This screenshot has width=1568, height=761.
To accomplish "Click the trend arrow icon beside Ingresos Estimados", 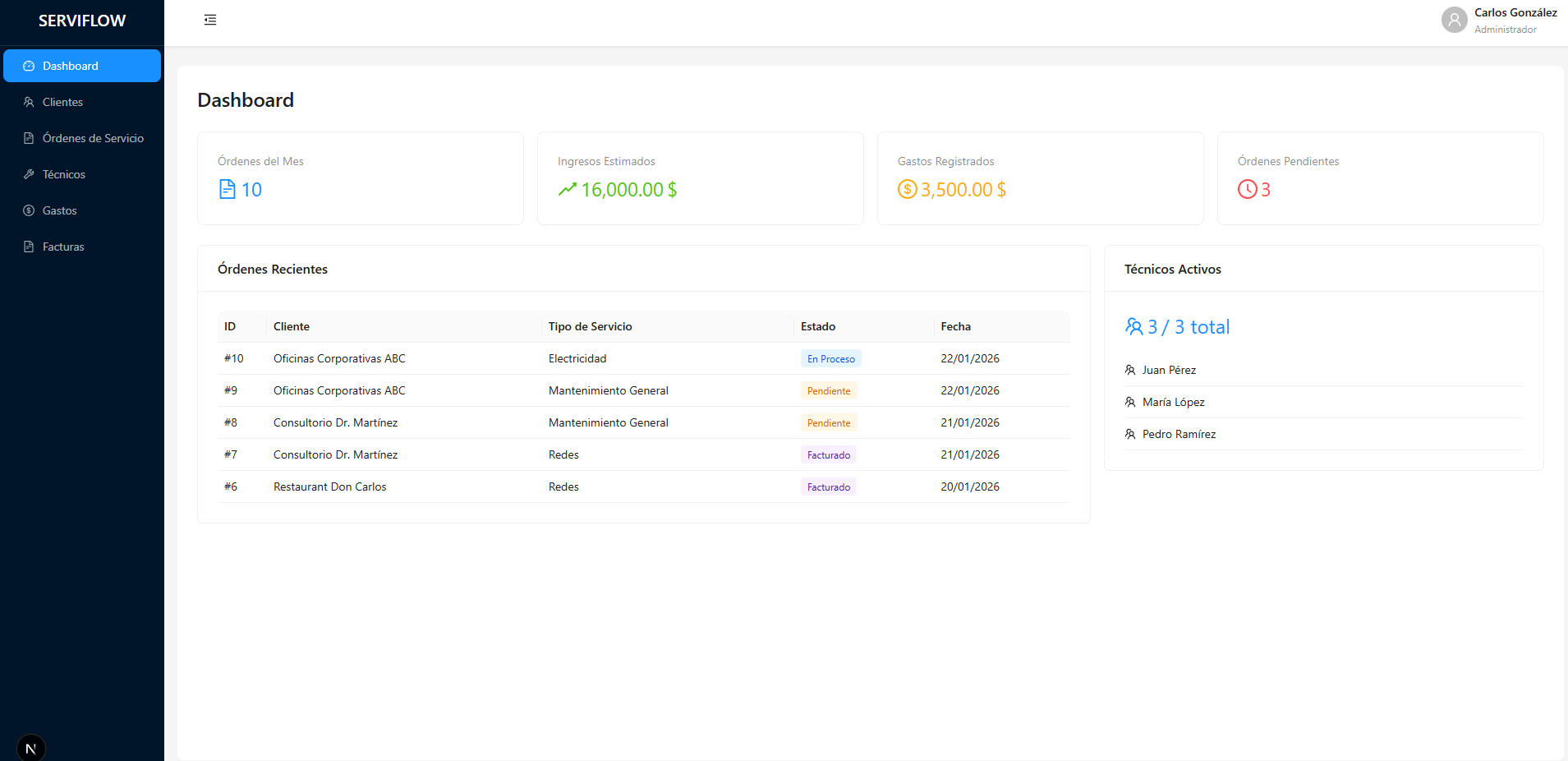I will (x=566, y=189).
